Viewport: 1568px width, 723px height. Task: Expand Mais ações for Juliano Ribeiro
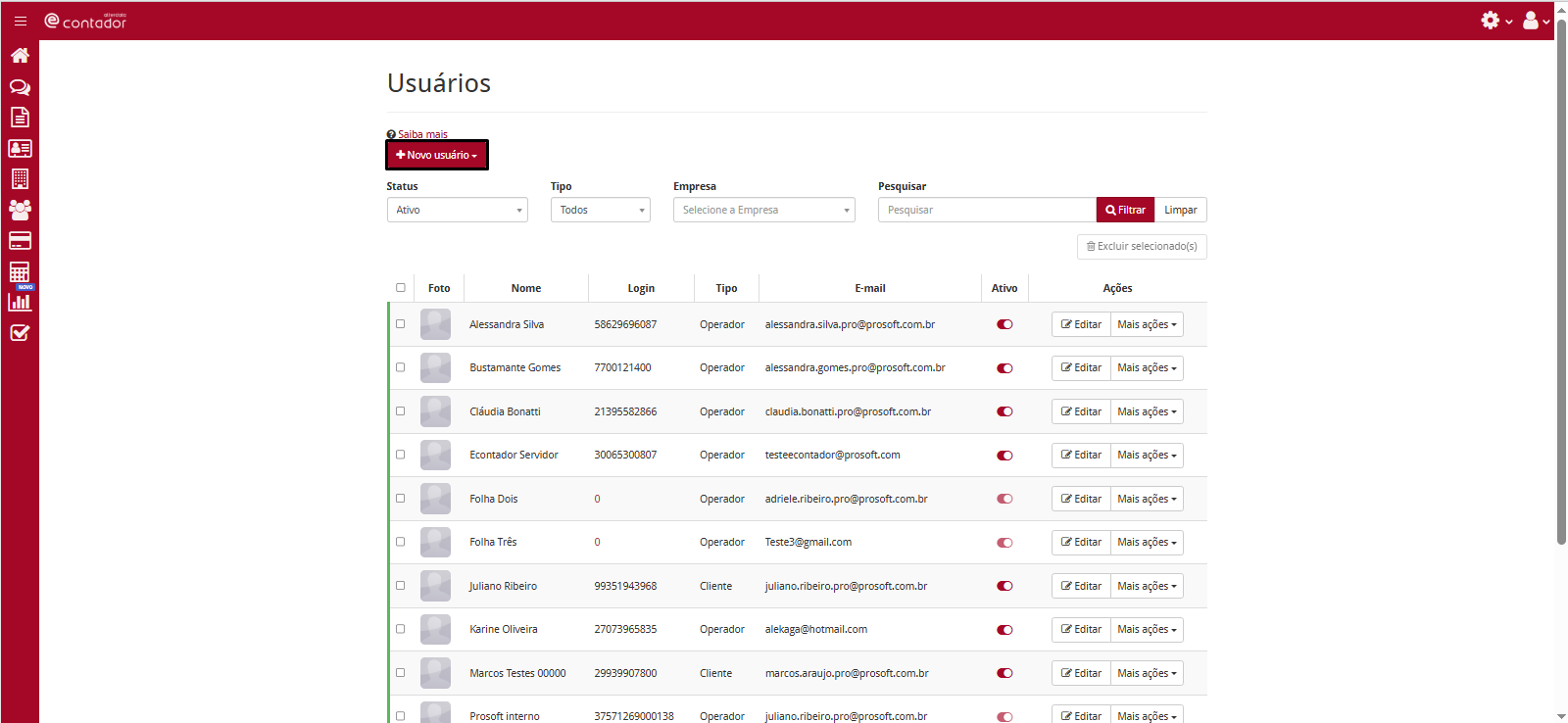(x=1147, y=586)
